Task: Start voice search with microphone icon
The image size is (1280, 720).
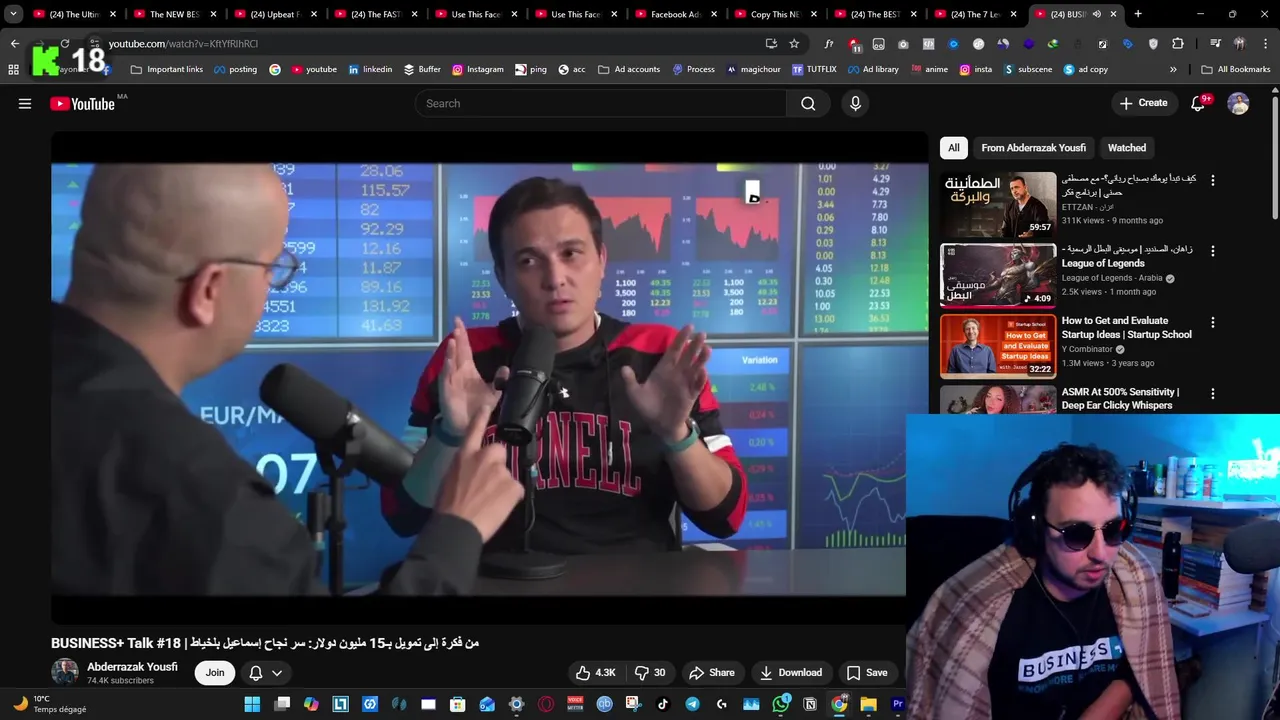Action: point(855,104)
